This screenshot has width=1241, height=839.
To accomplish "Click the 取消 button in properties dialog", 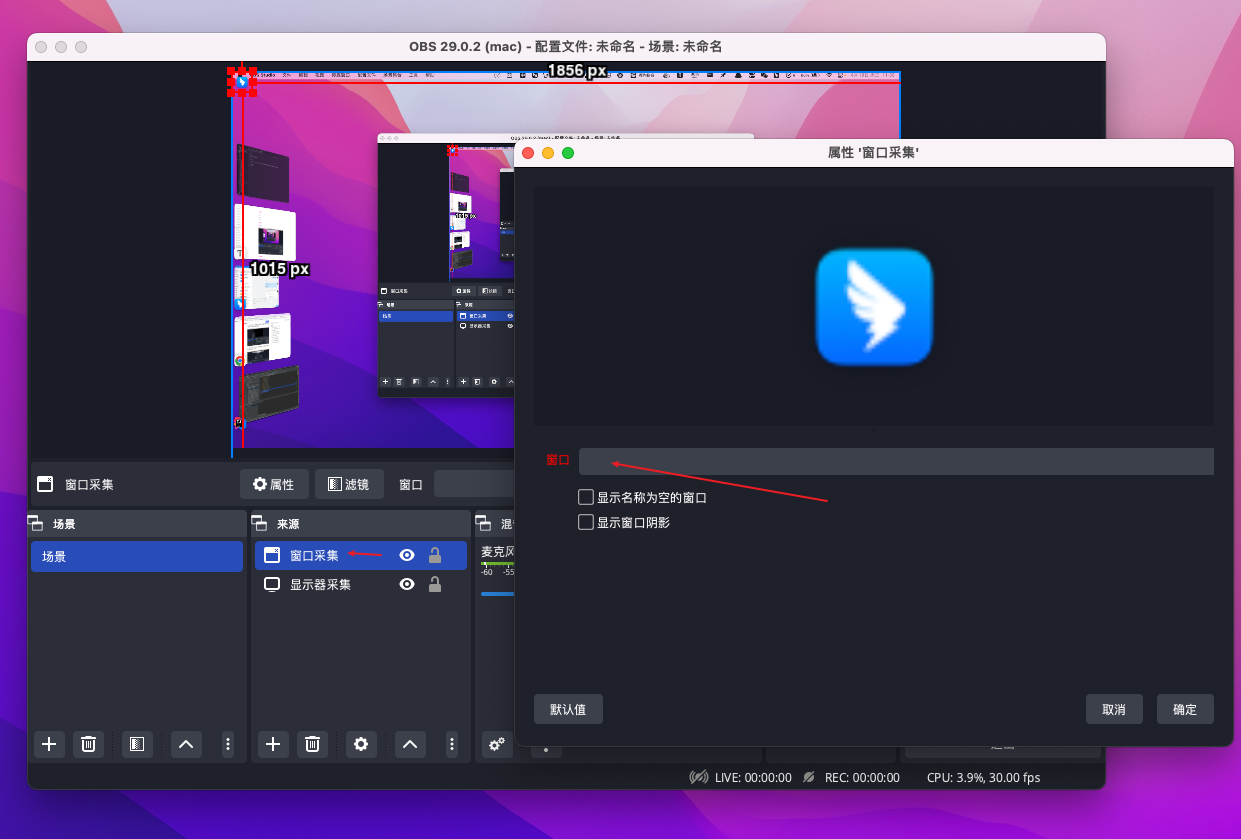I will point(1113,709).
